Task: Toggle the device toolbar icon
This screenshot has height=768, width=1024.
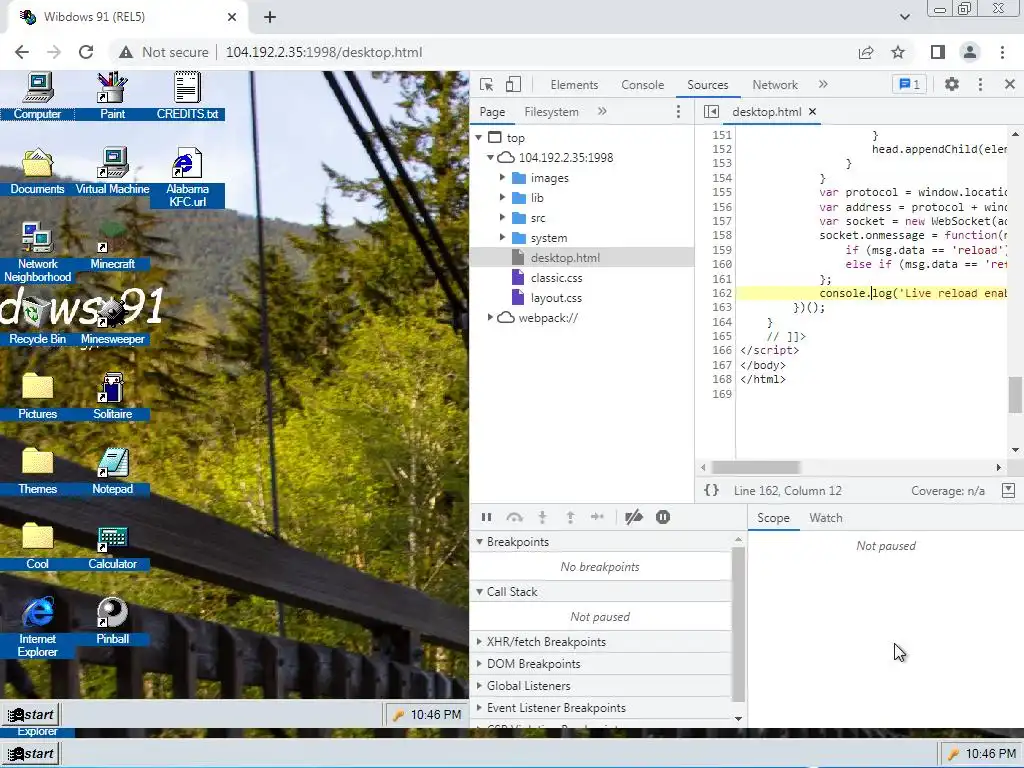Action: pyautogui.click(x=513, y=85)
